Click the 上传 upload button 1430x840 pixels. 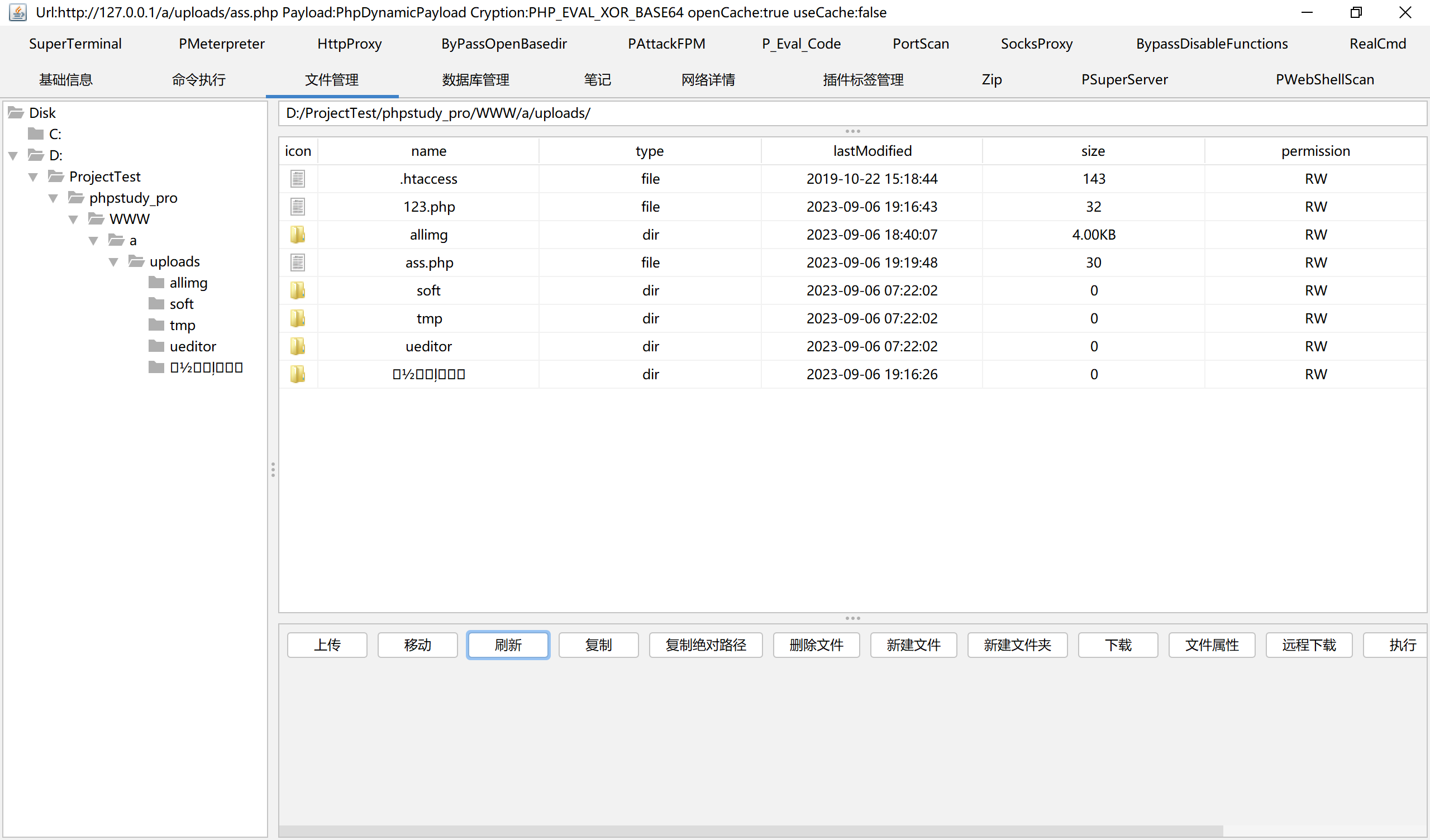[327, 645]
